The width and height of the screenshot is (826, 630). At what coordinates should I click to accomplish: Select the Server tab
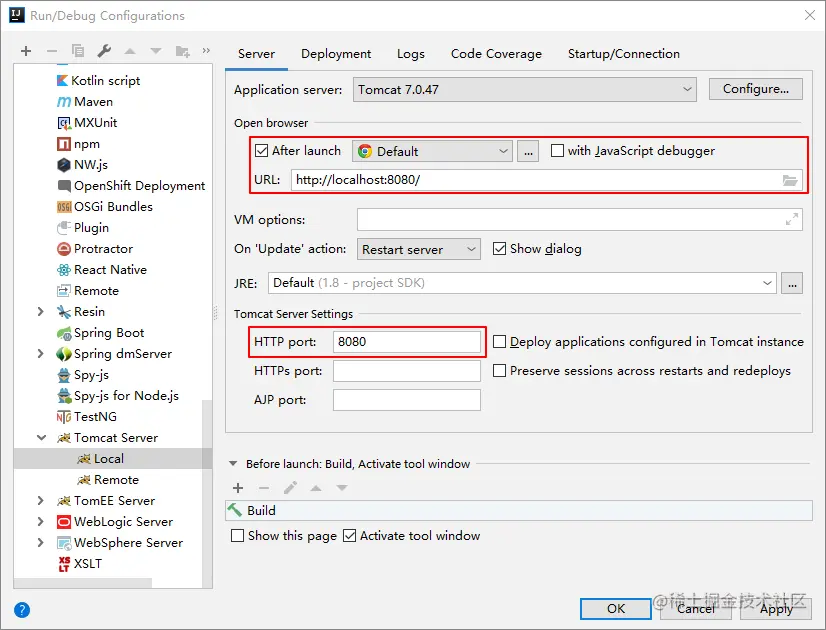click(257, 54)
